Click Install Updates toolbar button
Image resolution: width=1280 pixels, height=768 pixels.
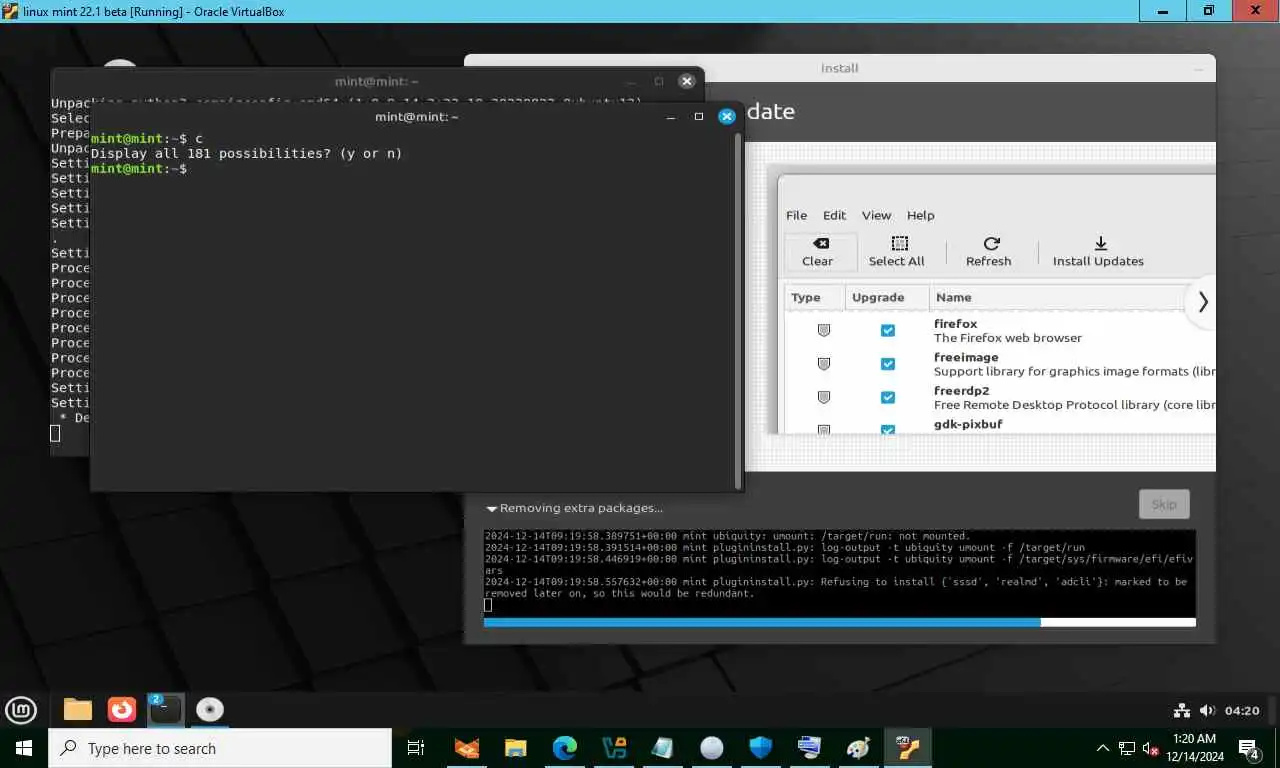click(x=1098, y=252)
